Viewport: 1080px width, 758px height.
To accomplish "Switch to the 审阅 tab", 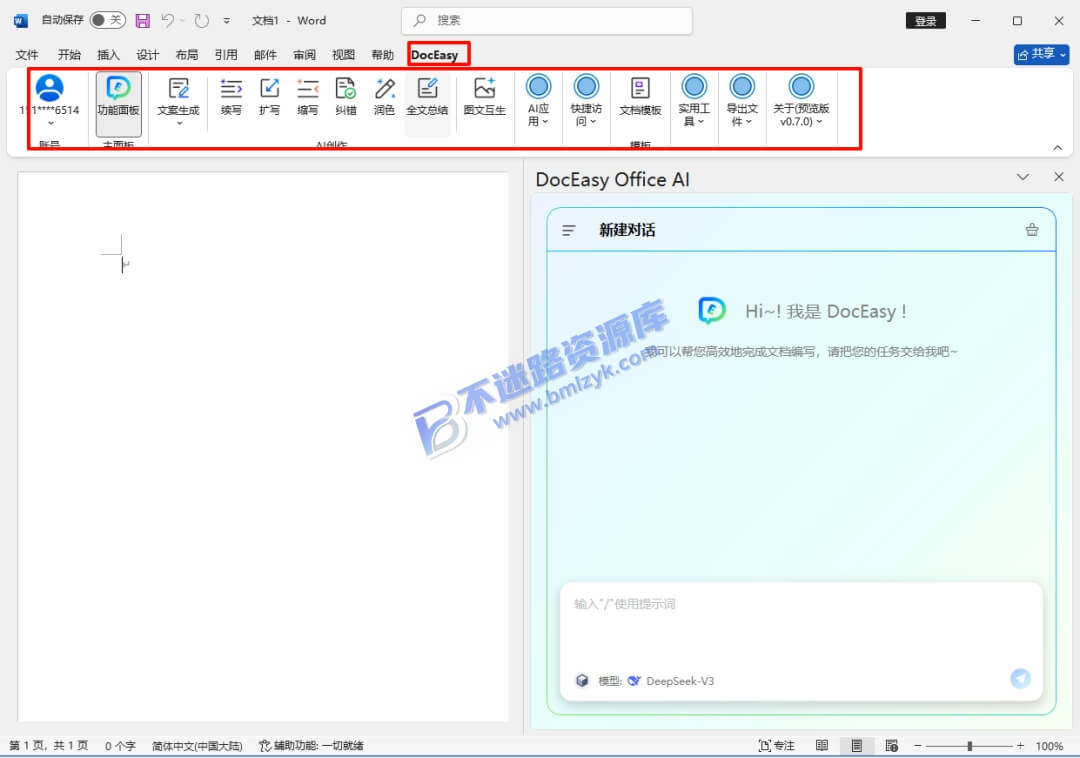I will pos(304,54).
